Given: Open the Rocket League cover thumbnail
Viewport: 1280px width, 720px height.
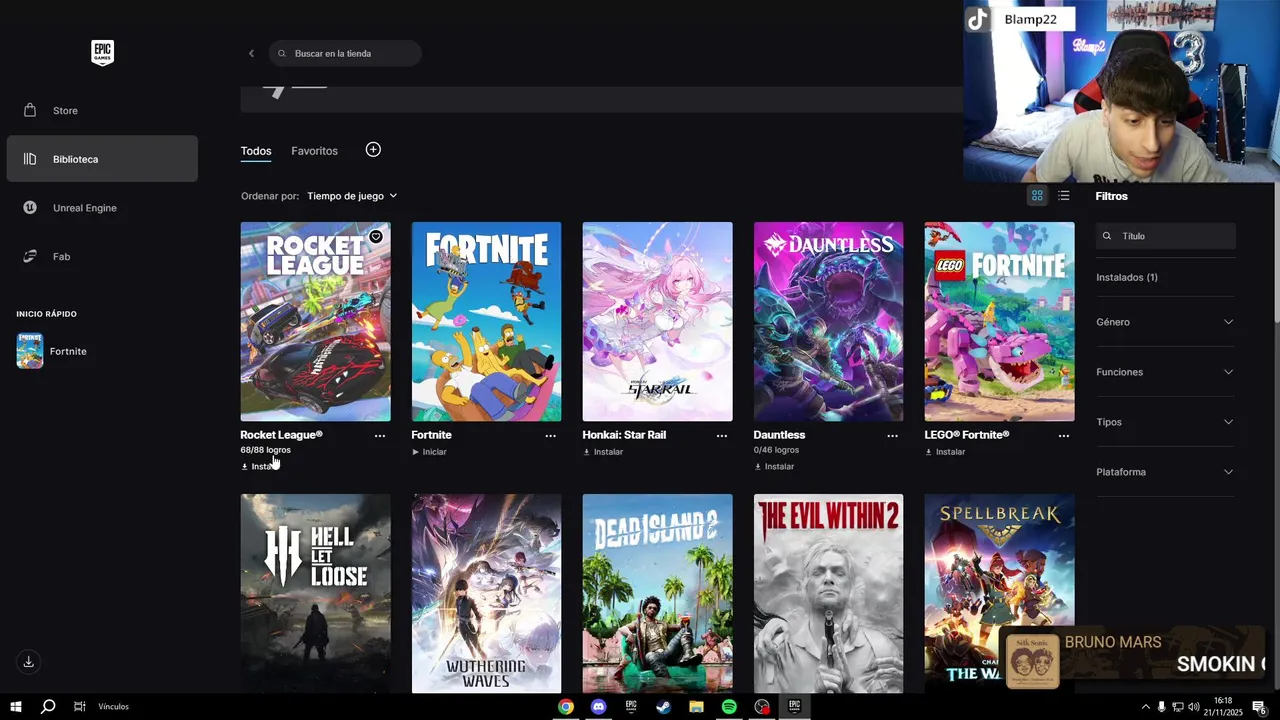Looking at the screenshot, I should tap(315, 321).
